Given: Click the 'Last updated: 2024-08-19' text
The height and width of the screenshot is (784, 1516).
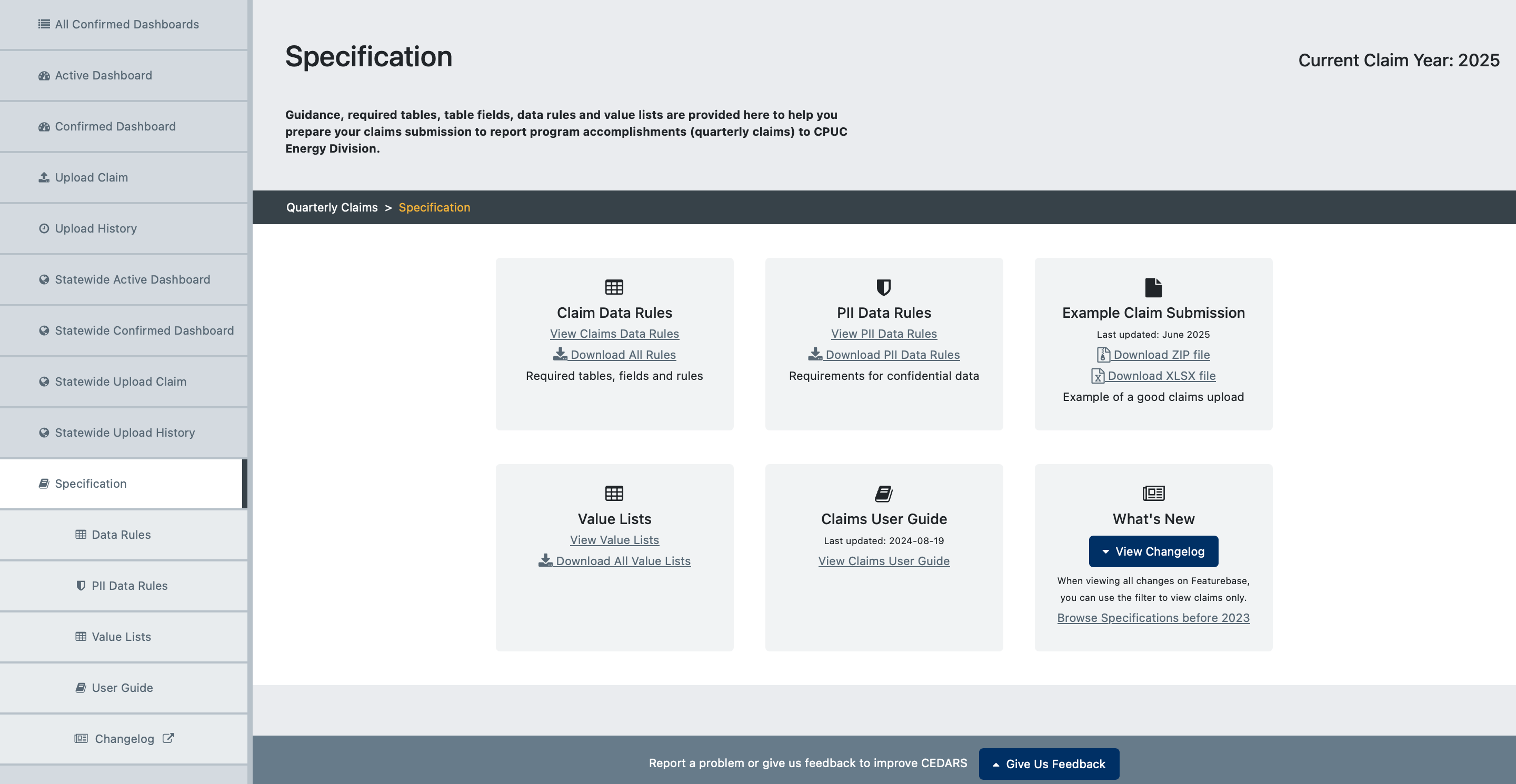Looking at the screenshot, I should click(x=883, y=540).
